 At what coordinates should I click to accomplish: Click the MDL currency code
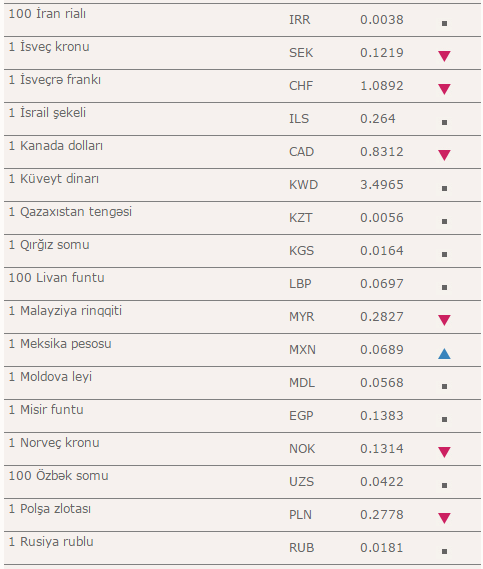pos(302,382)
